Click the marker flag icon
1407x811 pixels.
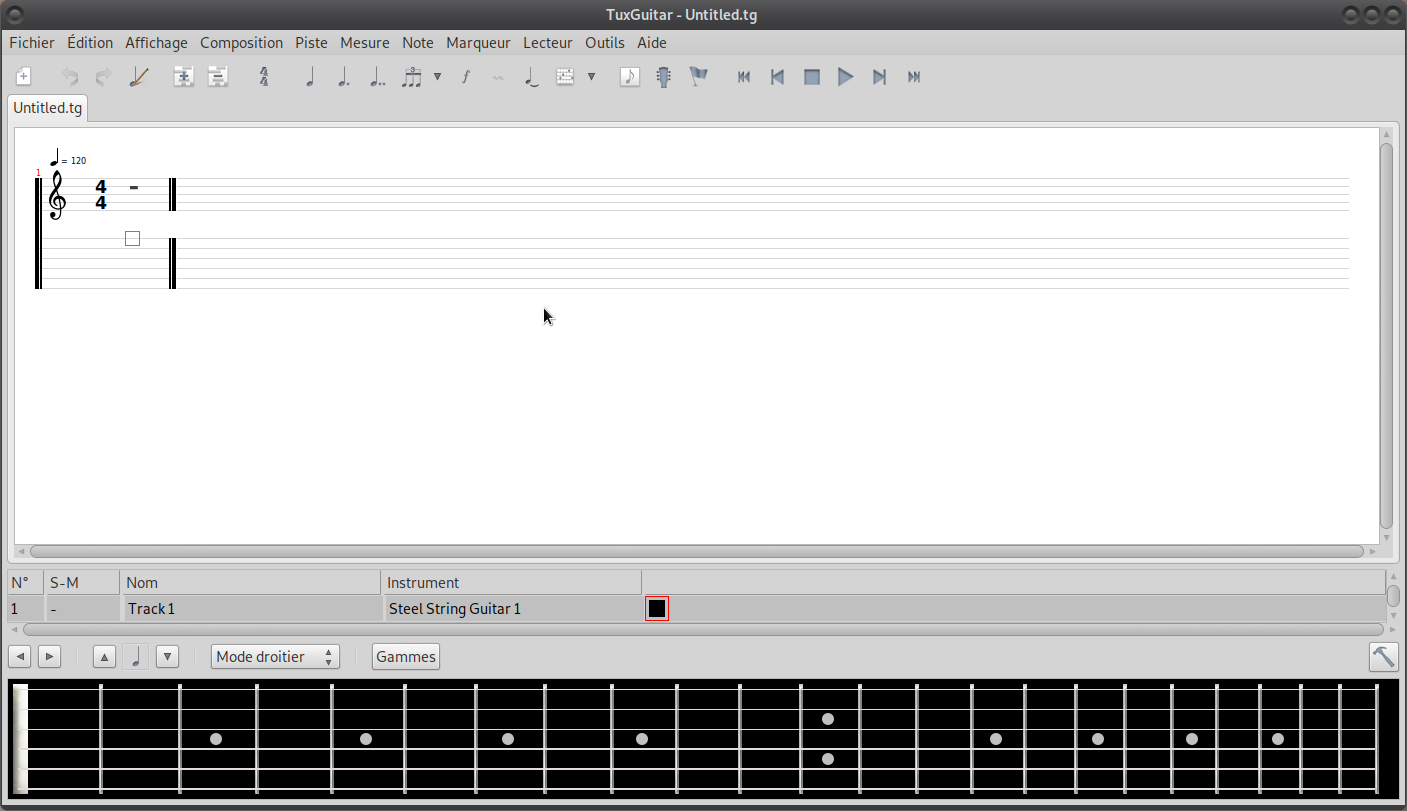coord(698,77)
